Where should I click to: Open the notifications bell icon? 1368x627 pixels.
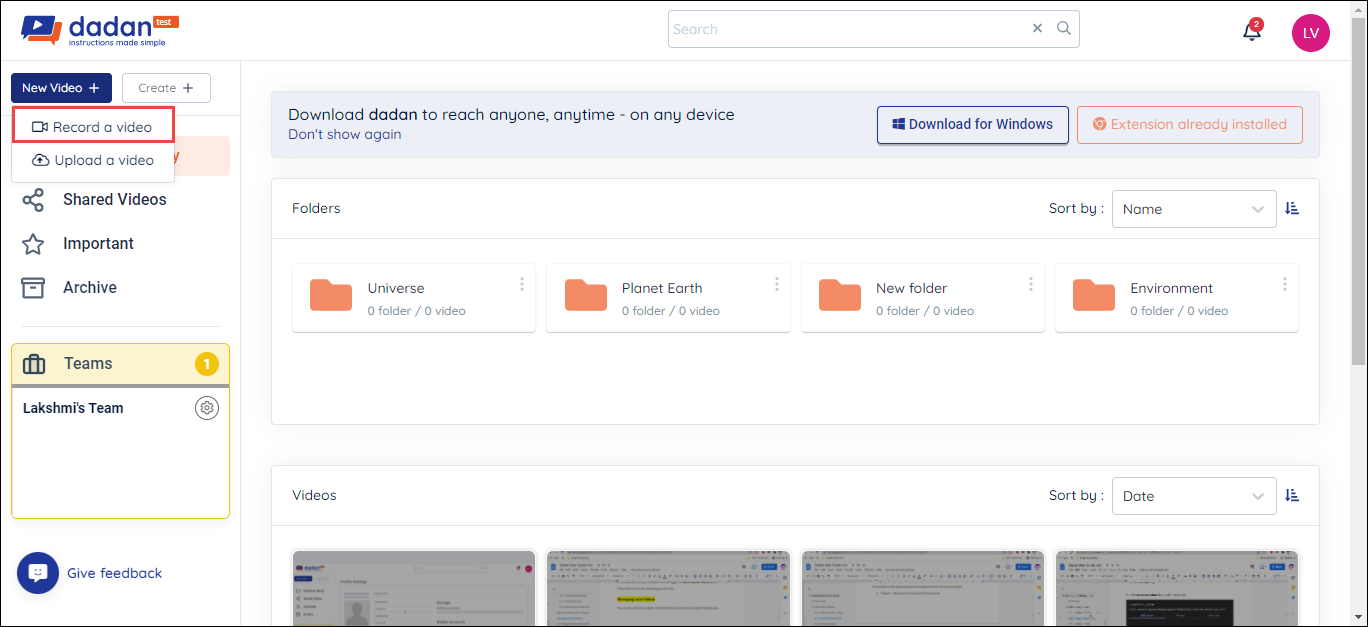click(1251, 31)
